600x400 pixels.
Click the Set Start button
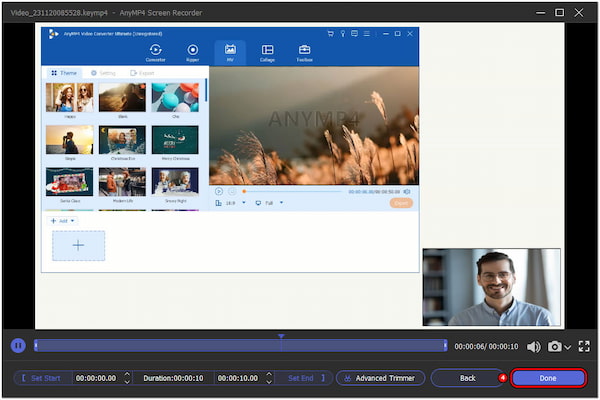point(44,378)
